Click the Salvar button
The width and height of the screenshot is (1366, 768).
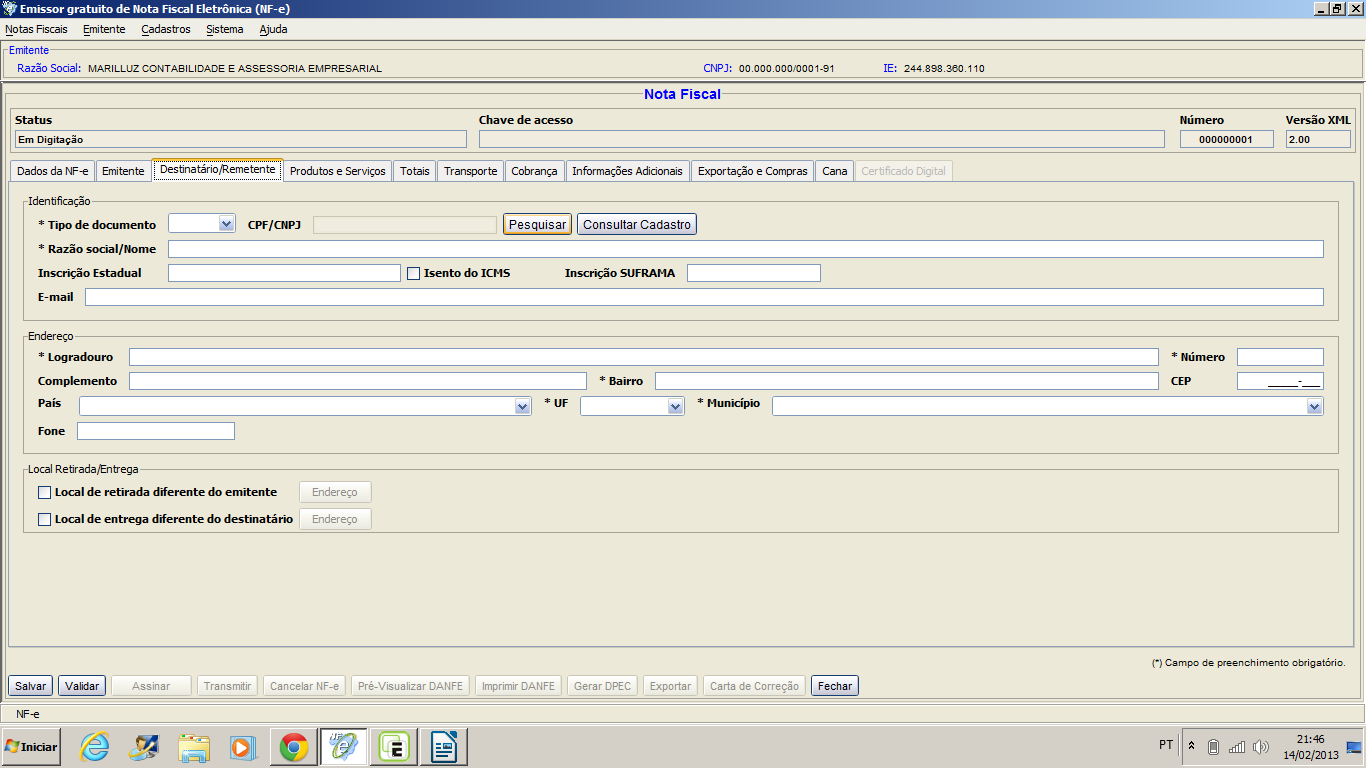point(31,686)
